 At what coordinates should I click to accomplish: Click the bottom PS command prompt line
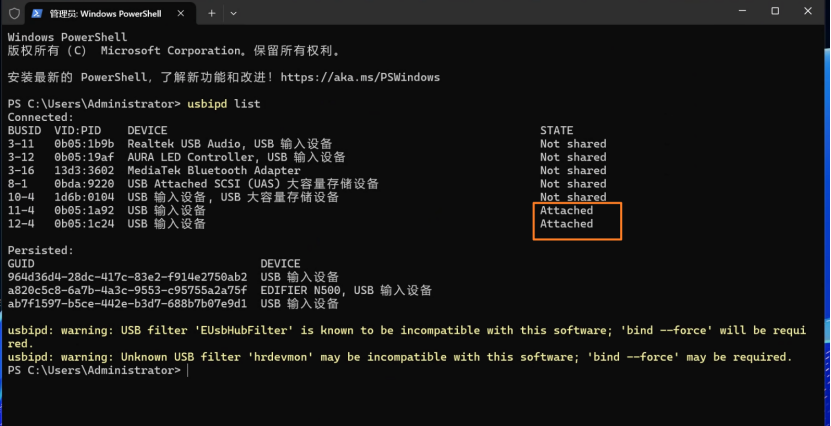(x=96, y=371)
